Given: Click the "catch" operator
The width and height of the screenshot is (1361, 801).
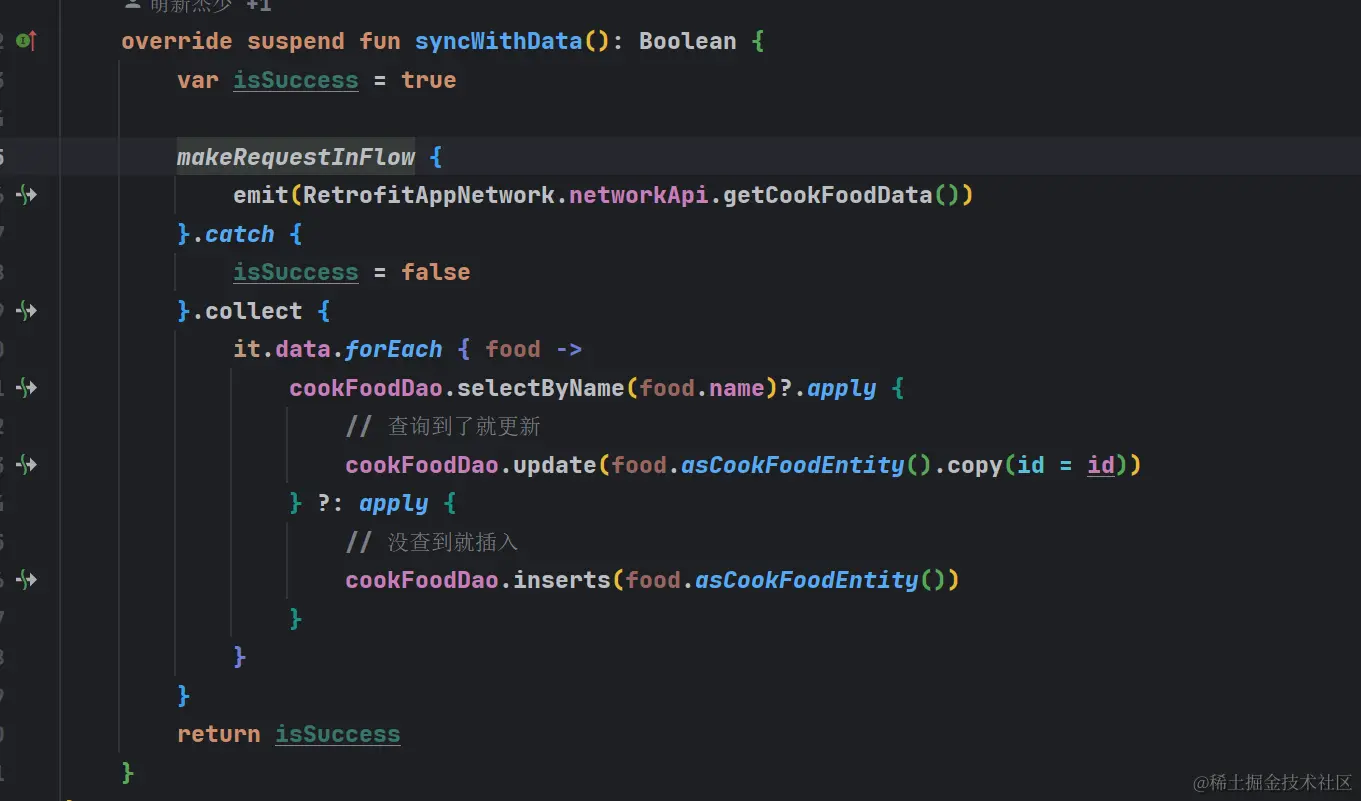Looking at the screenshot, I should (240, 234).
